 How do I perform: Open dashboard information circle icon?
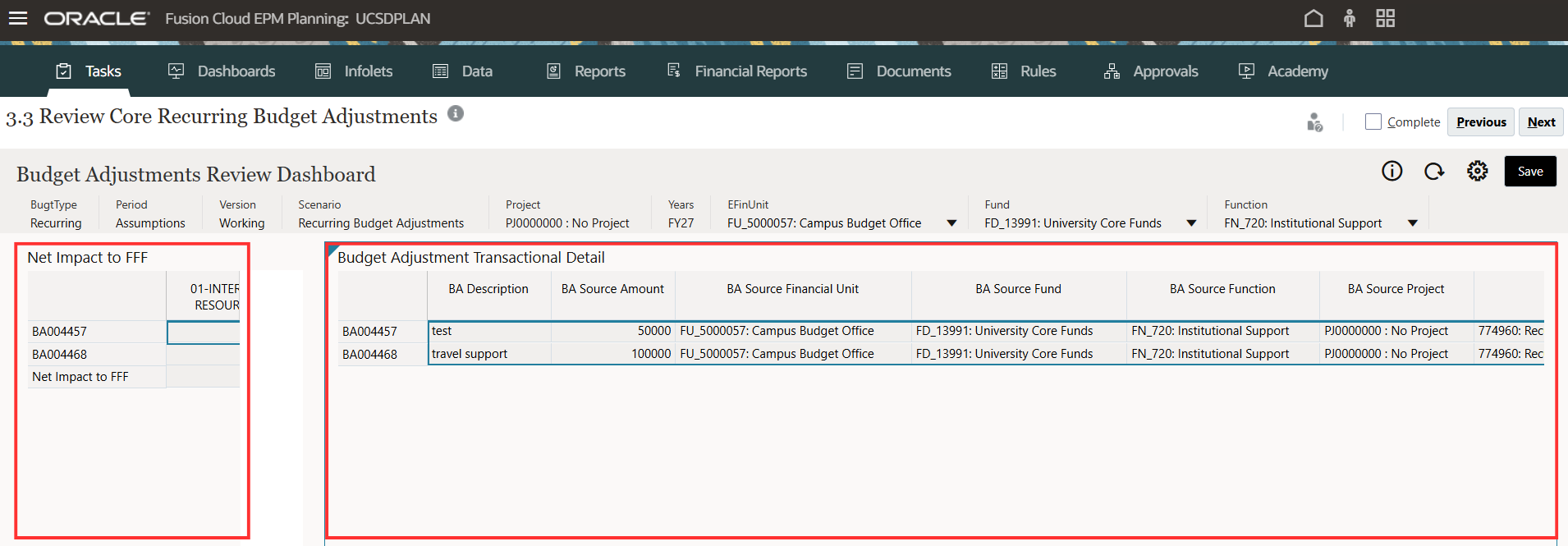1391,171
